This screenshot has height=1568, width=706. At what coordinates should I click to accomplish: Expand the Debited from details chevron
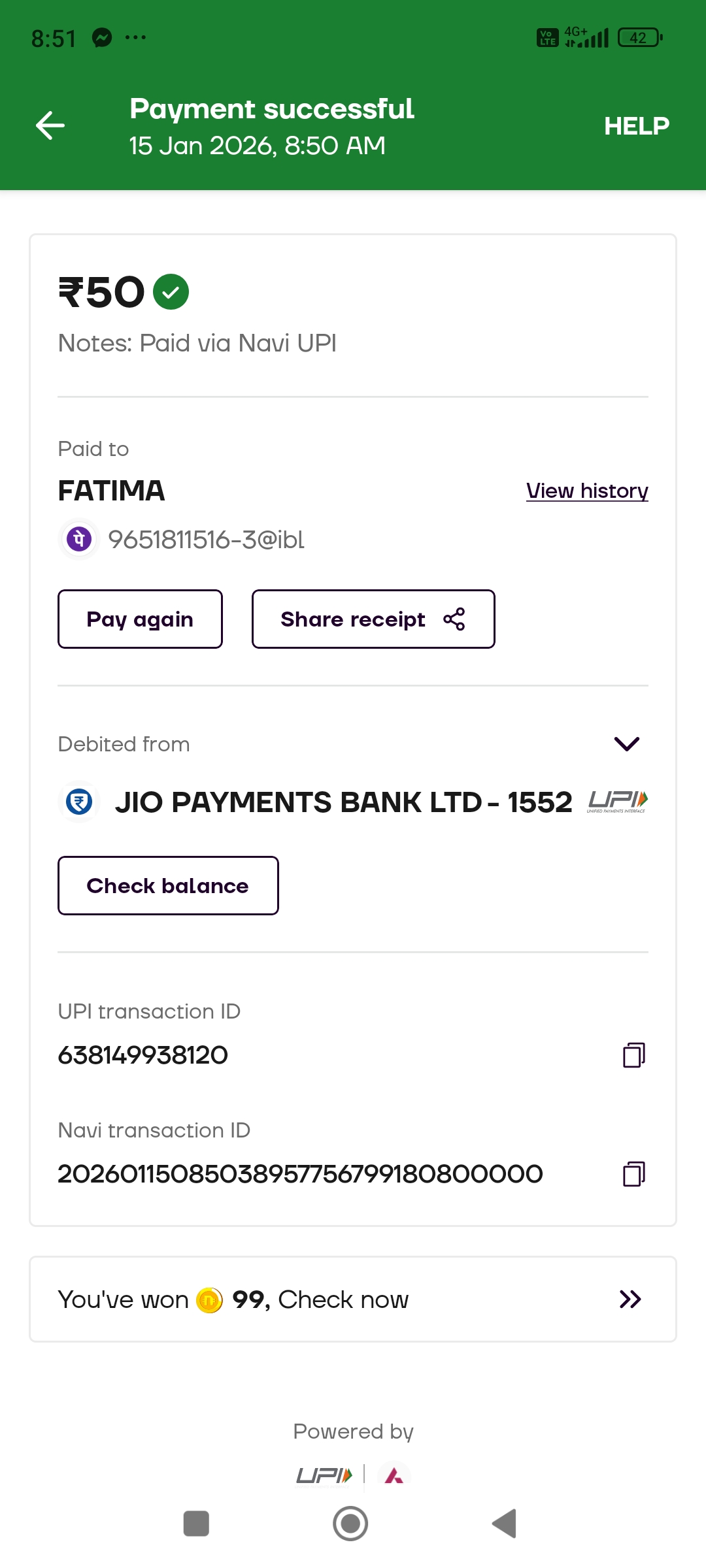click(626, 743)
